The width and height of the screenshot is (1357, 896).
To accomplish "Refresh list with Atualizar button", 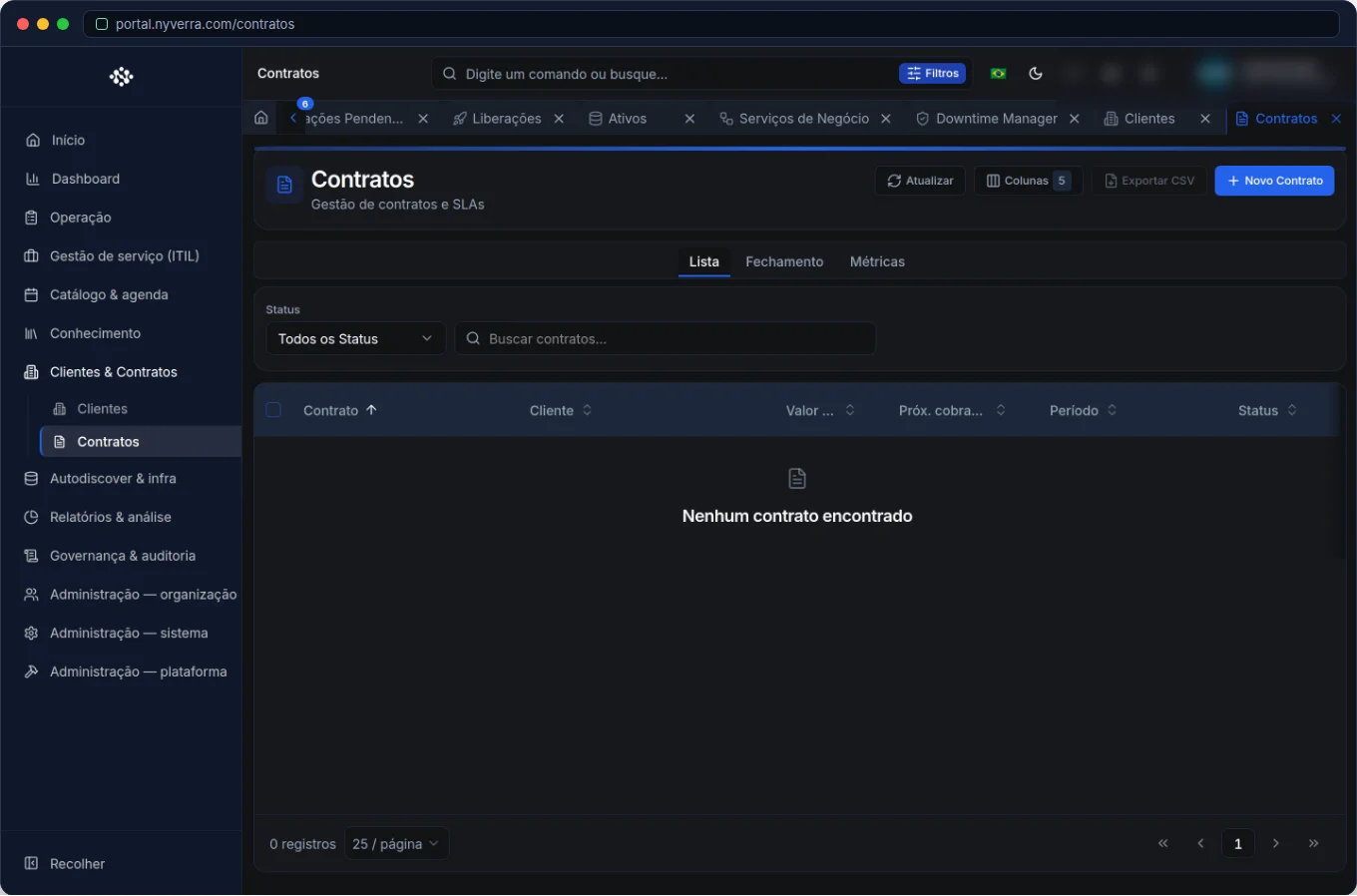I will [920, 181].
